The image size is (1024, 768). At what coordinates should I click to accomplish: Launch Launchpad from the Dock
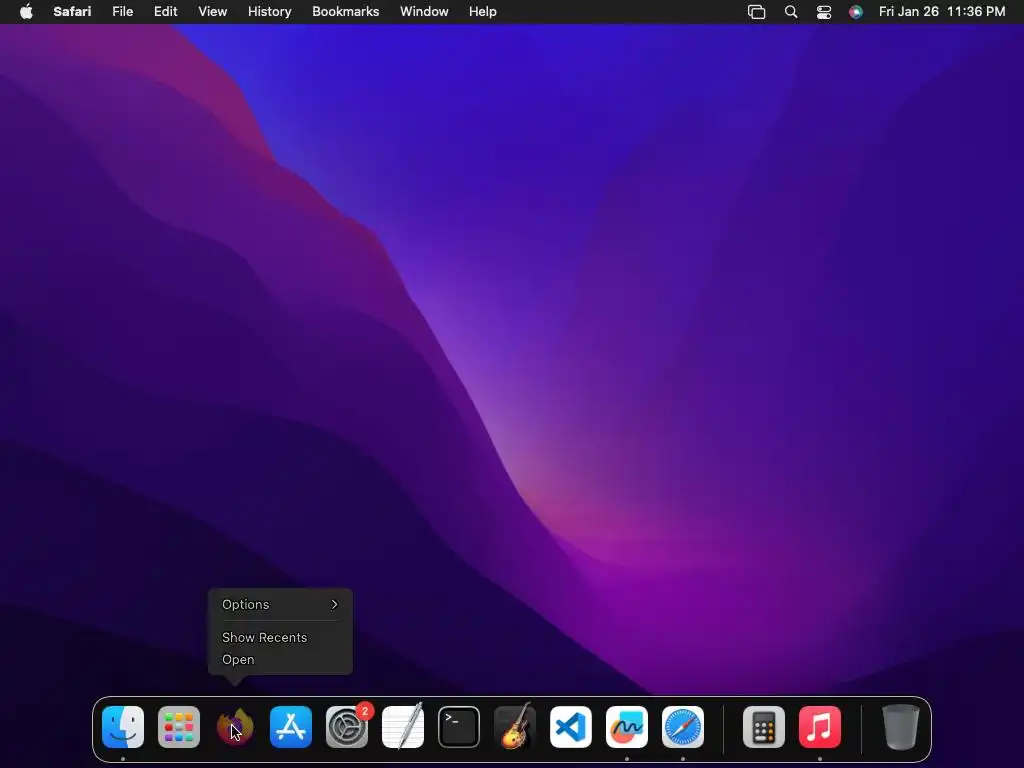[179, 727]
